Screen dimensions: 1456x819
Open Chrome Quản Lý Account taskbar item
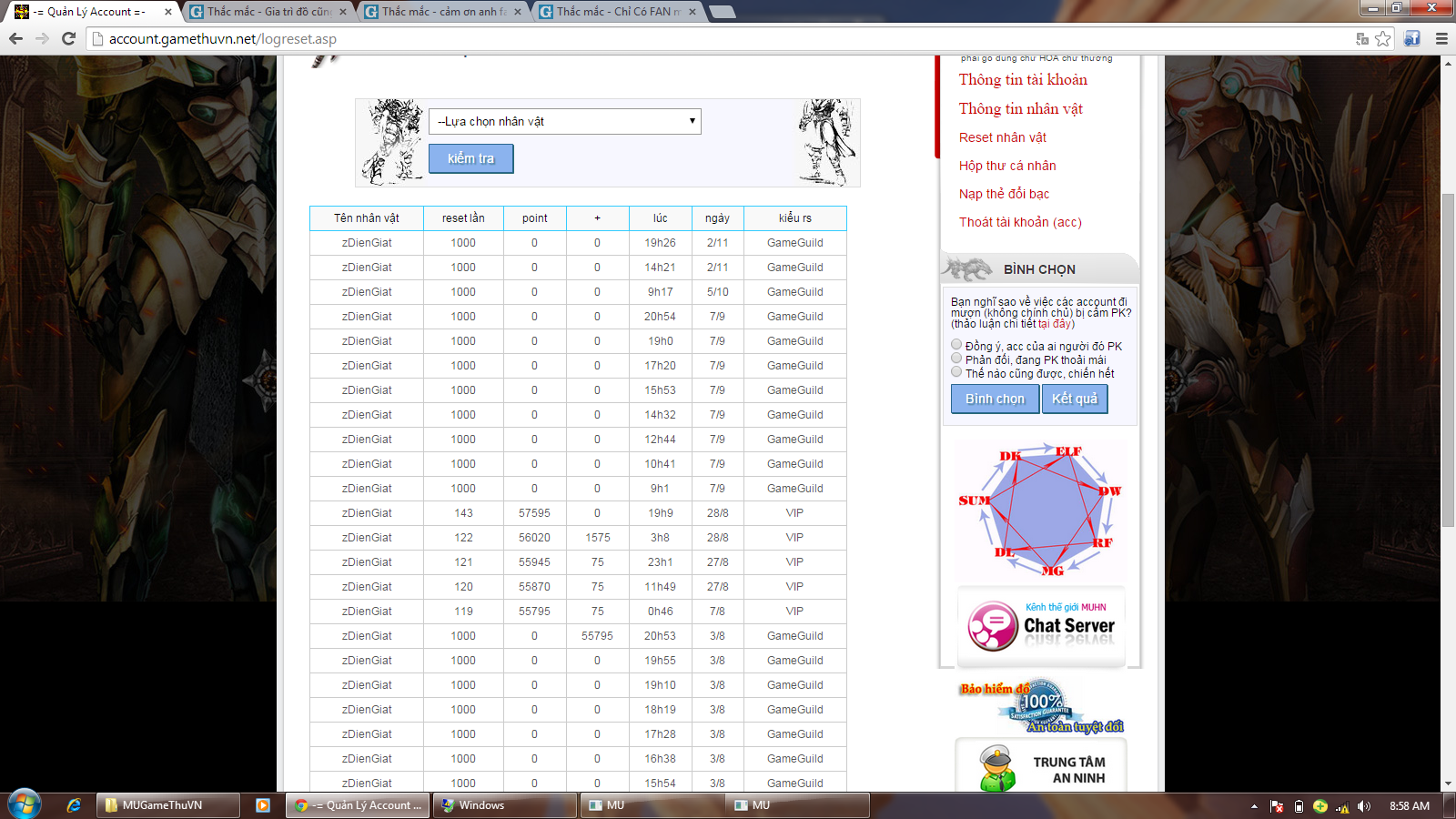359,805
